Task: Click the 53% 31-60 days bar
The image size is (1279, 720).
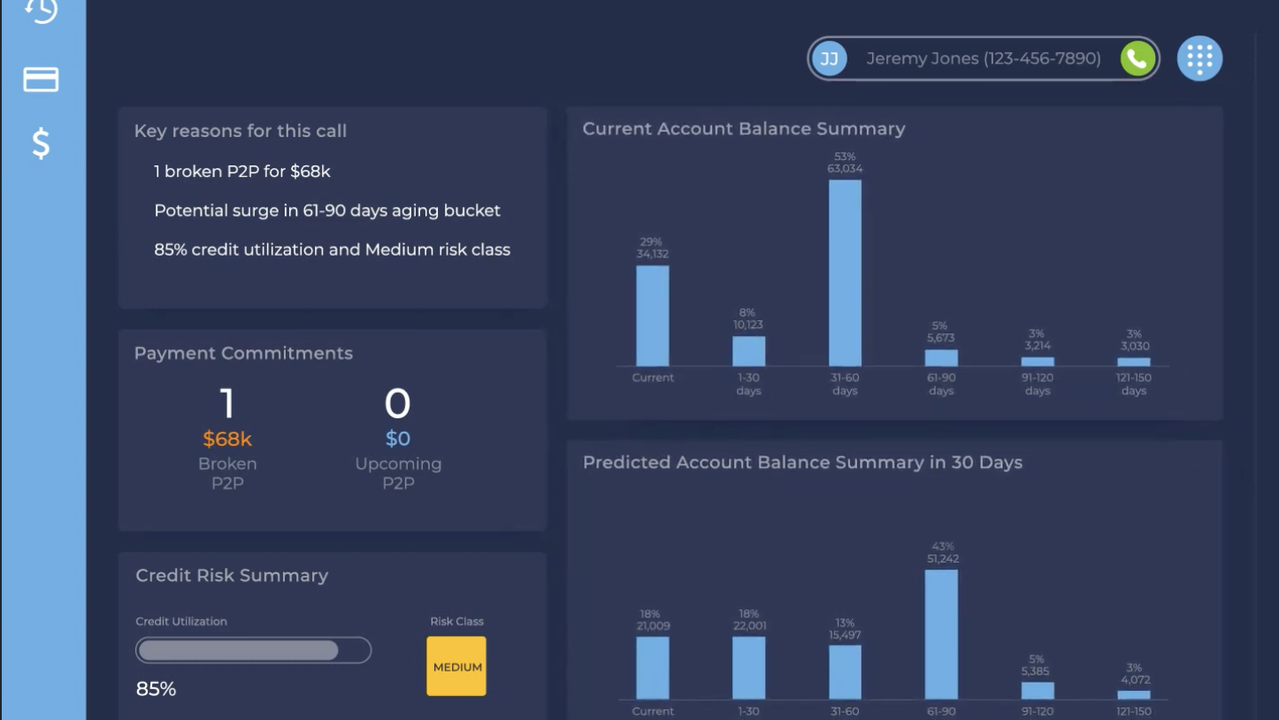Action: [846, 270]
